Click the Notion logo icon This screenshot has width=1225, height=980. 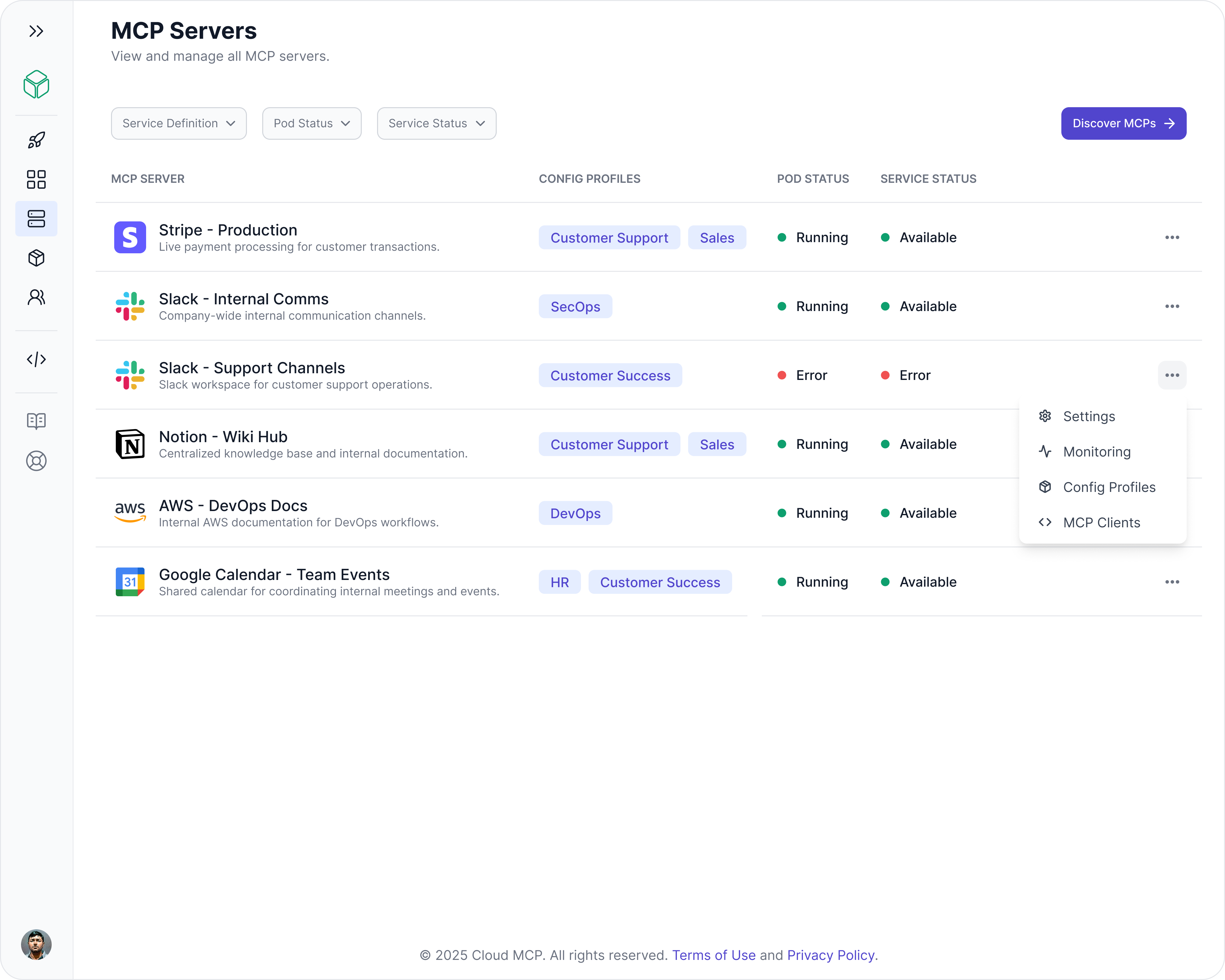coord(130,444)
